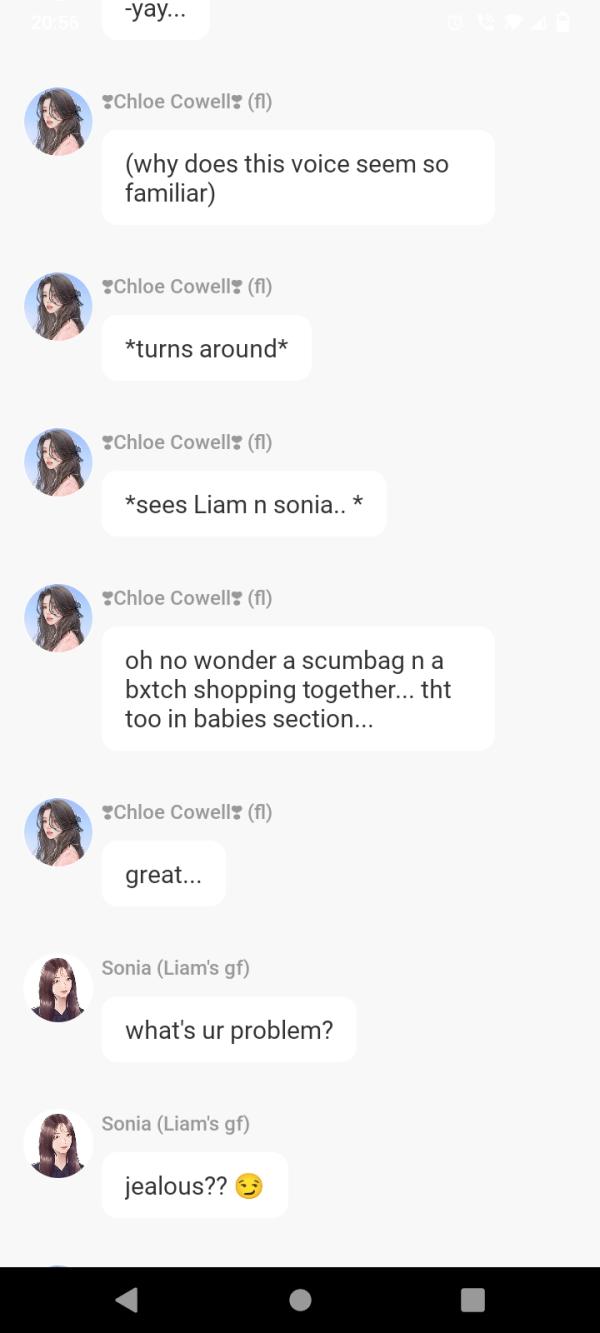Tap the "great..." message bubble
600x1333 pixels.
(163, 875)
